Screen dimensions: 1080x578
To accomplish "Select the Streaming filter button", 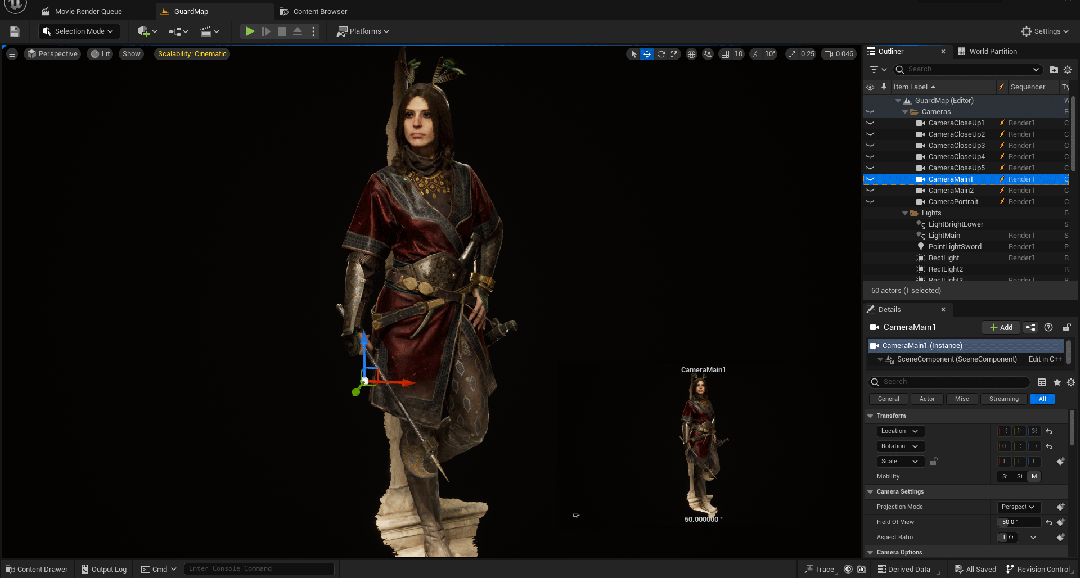I will pos(1004,399).
